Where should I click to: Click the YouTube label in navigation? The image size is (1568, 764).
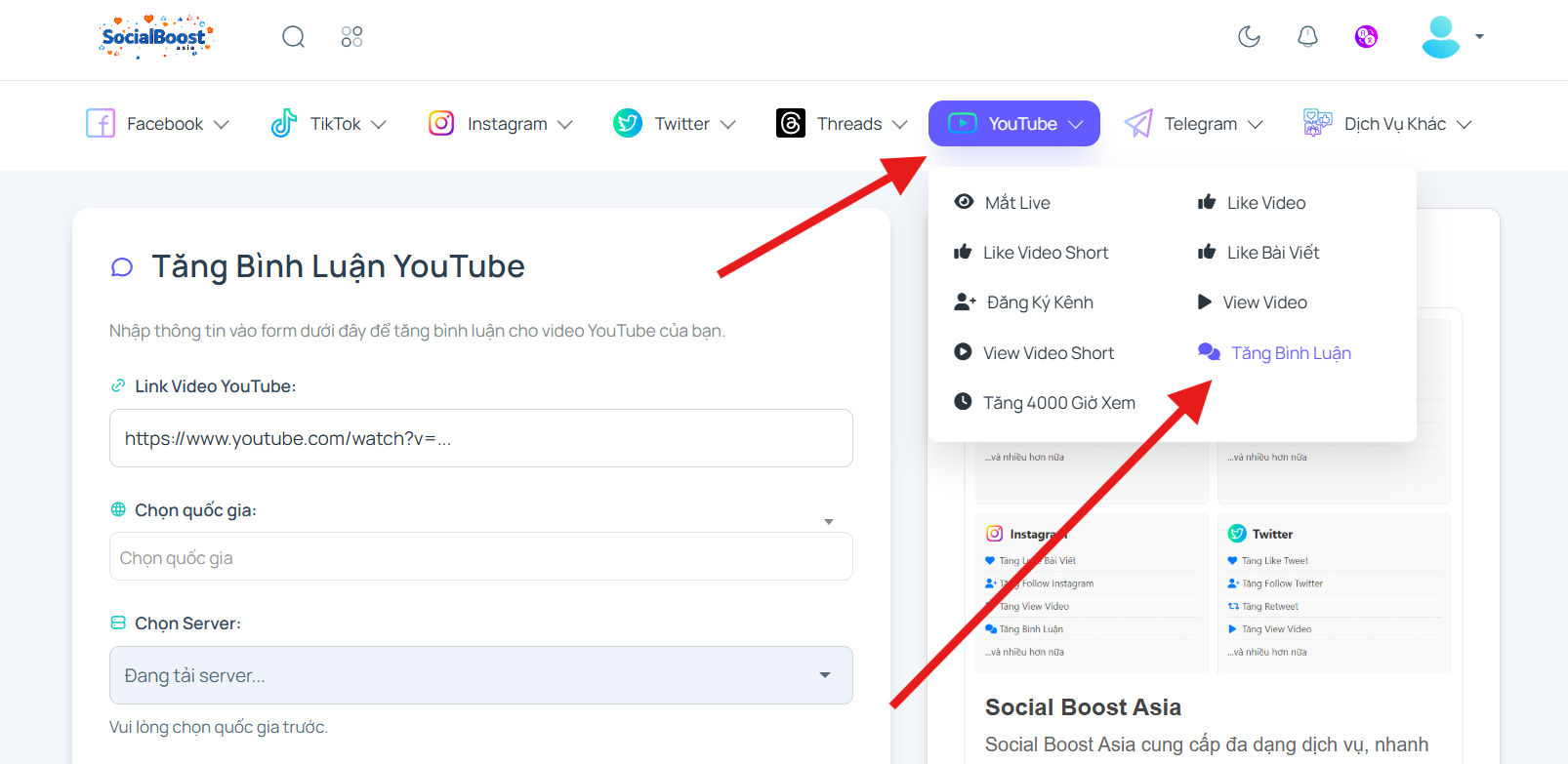click(1022, 124)
